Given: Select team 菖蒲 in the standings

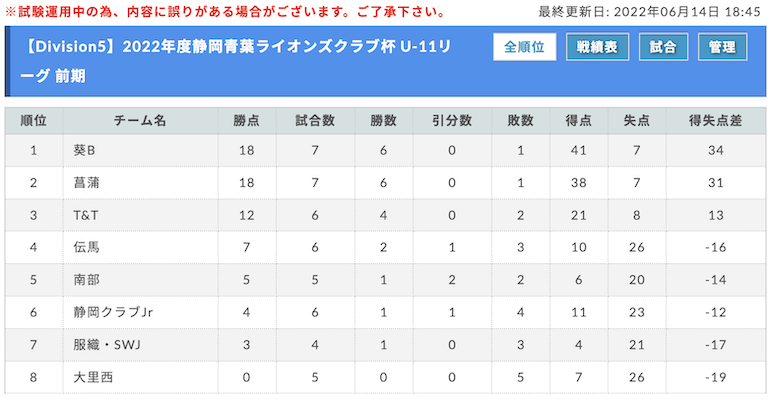Looking at the screenshot, I should pyautogui.click(x=86, y=183).
